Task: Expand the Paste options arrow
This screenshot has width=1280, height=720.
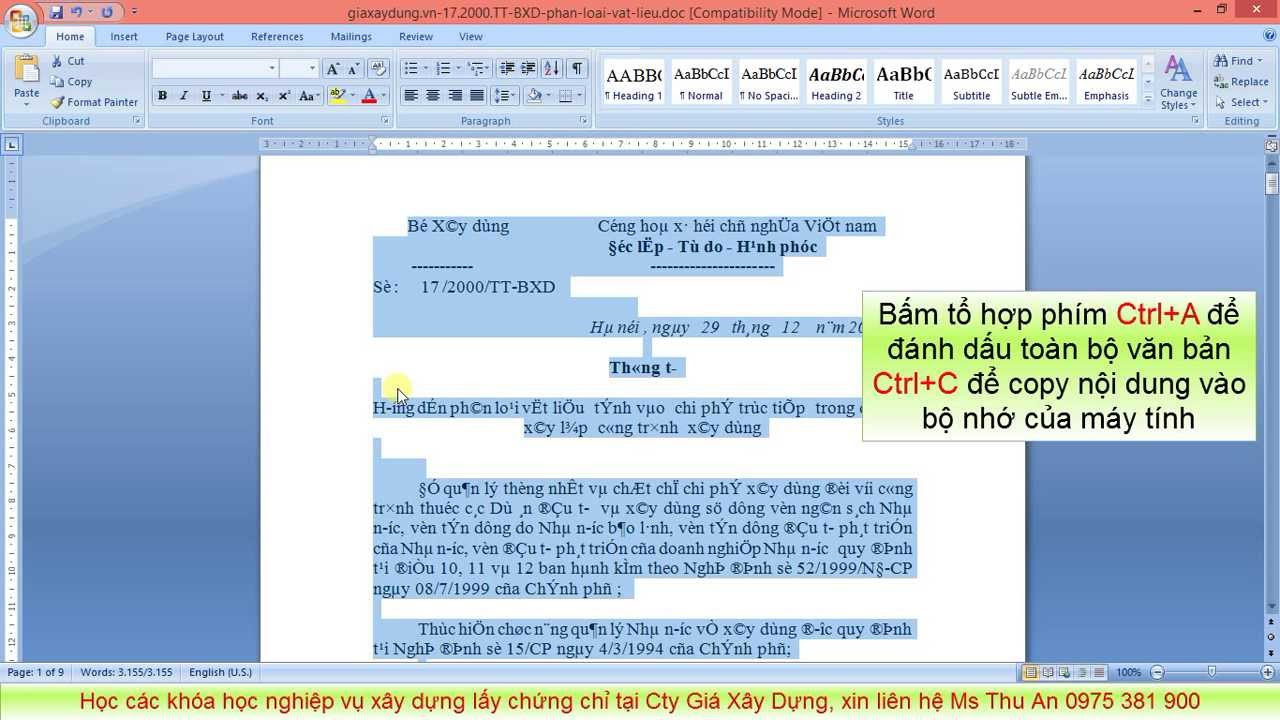Action: click(x=27, y=105)
